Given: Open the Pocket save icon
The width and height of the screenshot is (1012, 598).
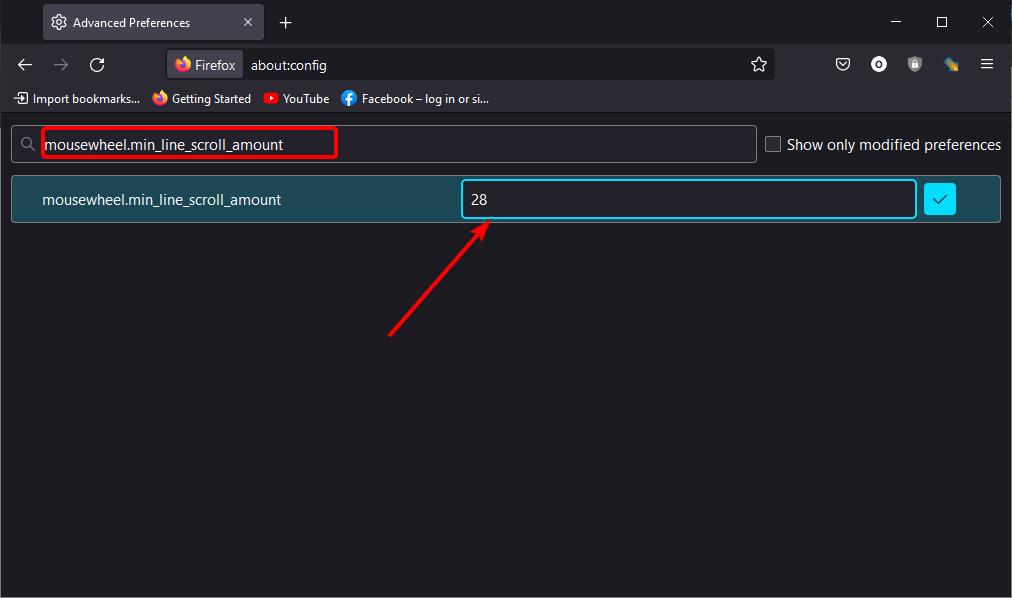Looking at the screenshot, I should pos(843,64).
